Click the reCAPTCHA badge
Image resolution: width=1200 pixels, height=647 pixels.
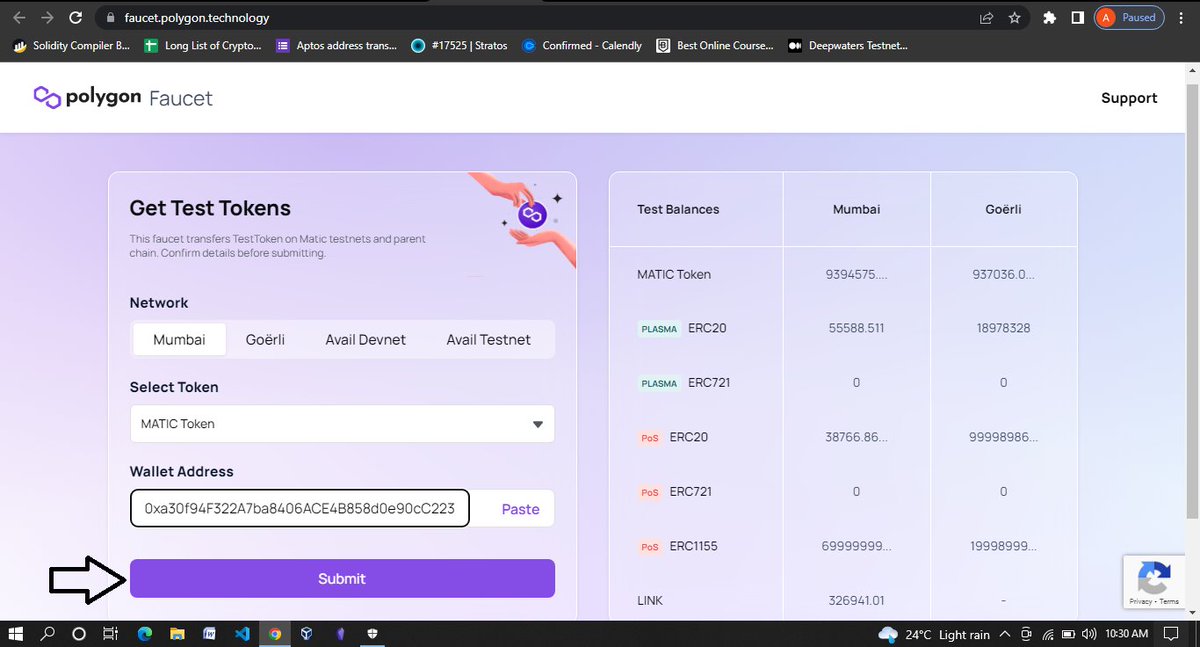1154,582
